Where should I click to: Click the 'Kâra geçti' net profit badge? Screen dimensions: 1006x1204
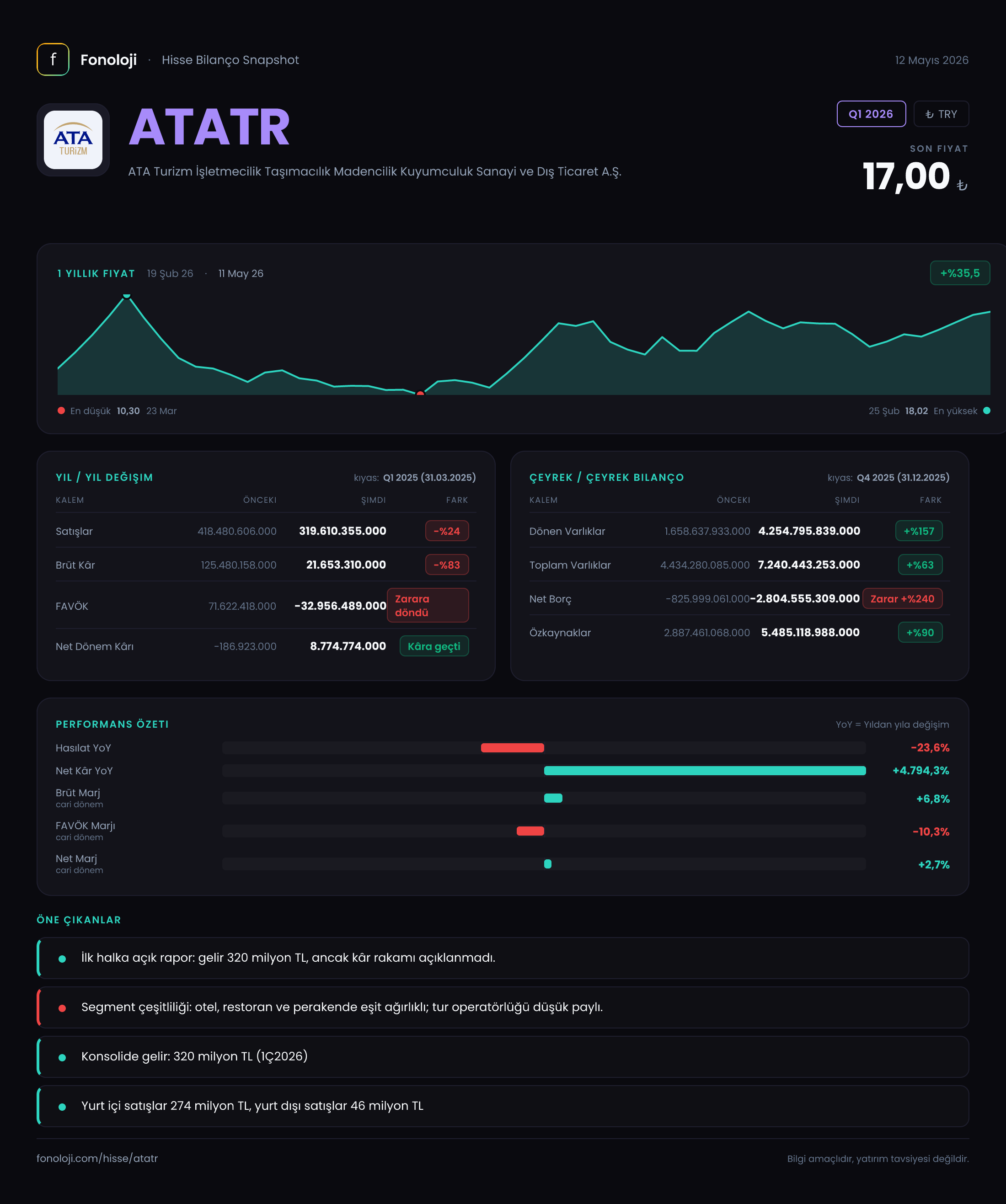click(x=434, y=646)
